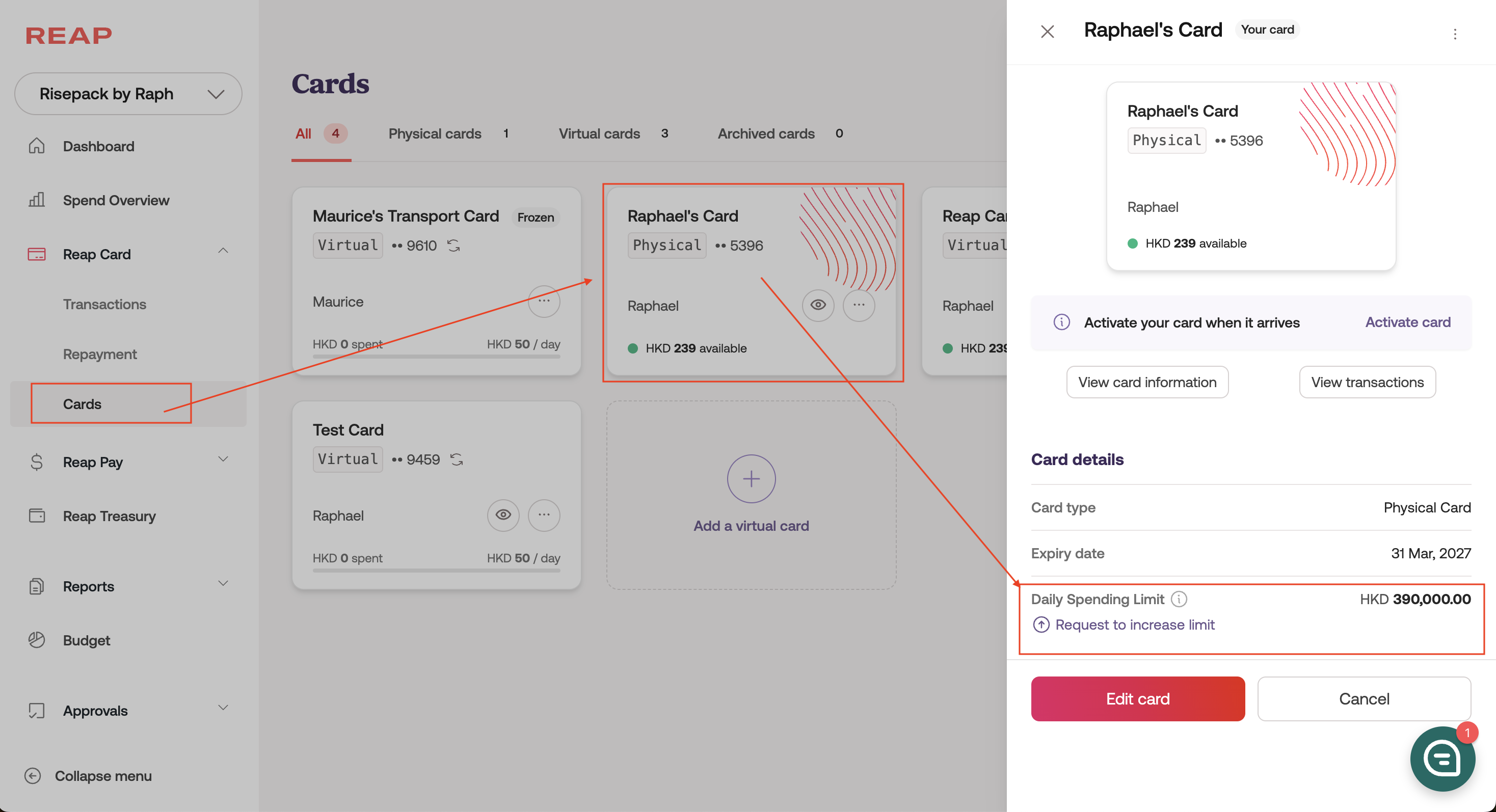
Task: Expand the Reap Pay menu section
Action: 223,459
